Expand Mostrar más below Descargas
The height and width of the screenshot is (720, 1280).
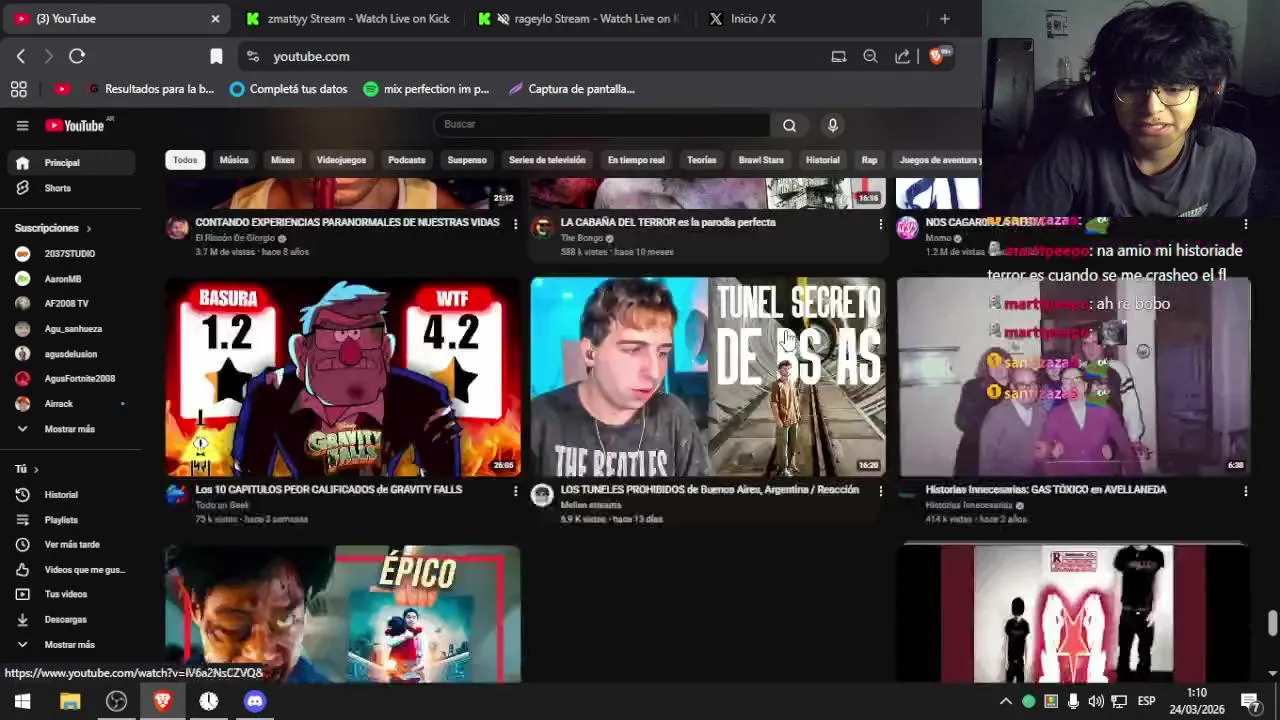[70, 644]
